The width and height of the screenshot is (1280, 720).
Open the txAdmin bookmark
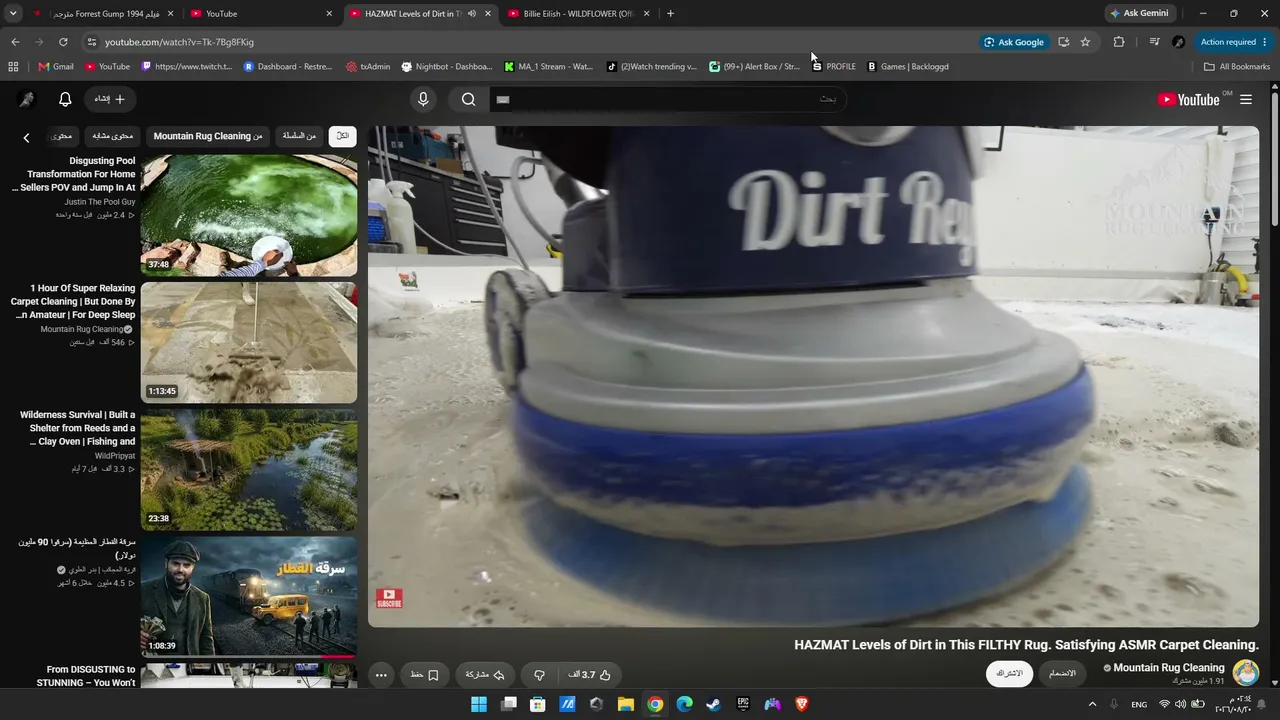[x=368, y=67]
